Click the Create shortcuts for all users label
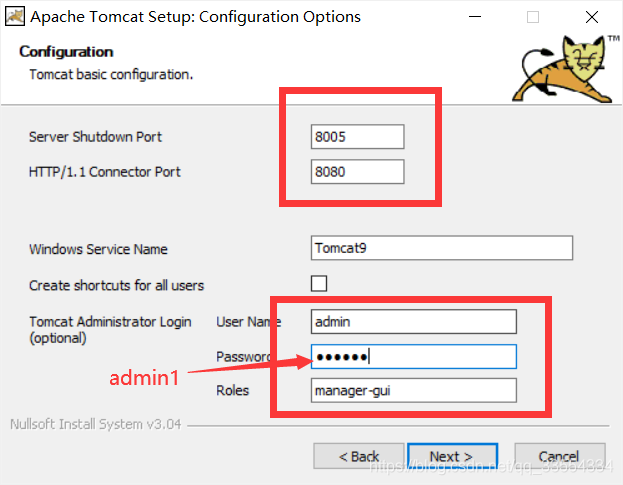This screenshot has width=623, height=485. pos(116,286)
